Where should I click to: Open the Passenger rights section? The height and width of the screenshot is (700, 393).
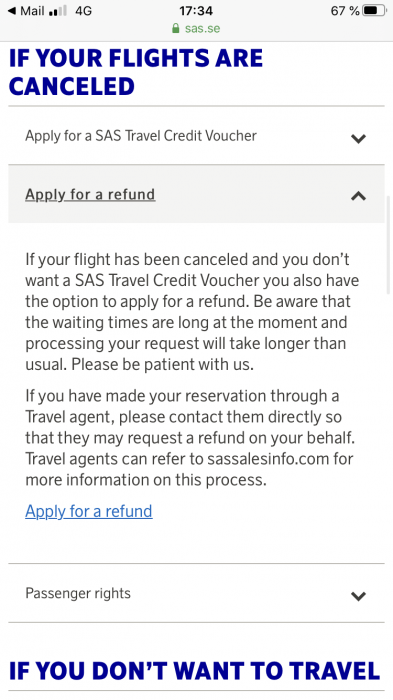[196, 593]
